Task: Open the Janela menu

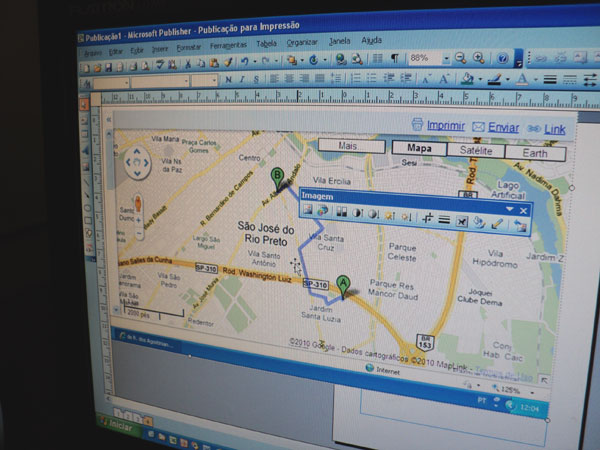Action: [339, 41]
